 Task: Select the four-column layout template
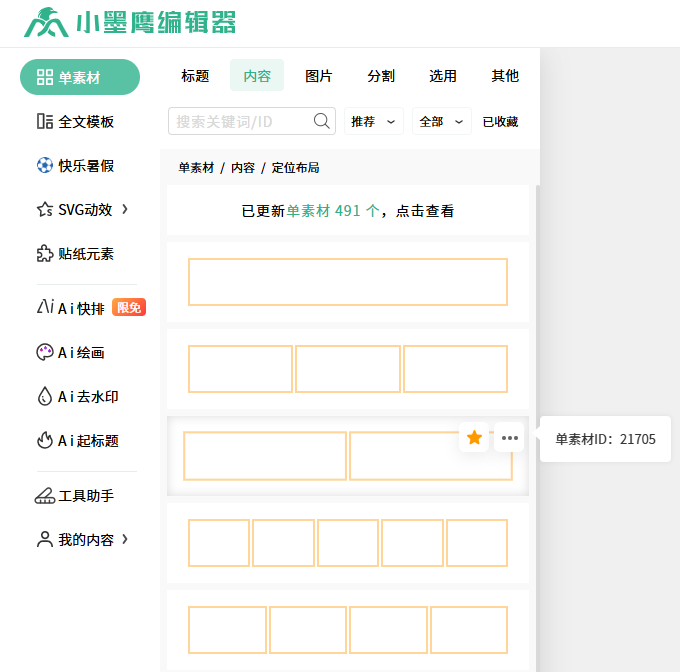click(348, 630)
